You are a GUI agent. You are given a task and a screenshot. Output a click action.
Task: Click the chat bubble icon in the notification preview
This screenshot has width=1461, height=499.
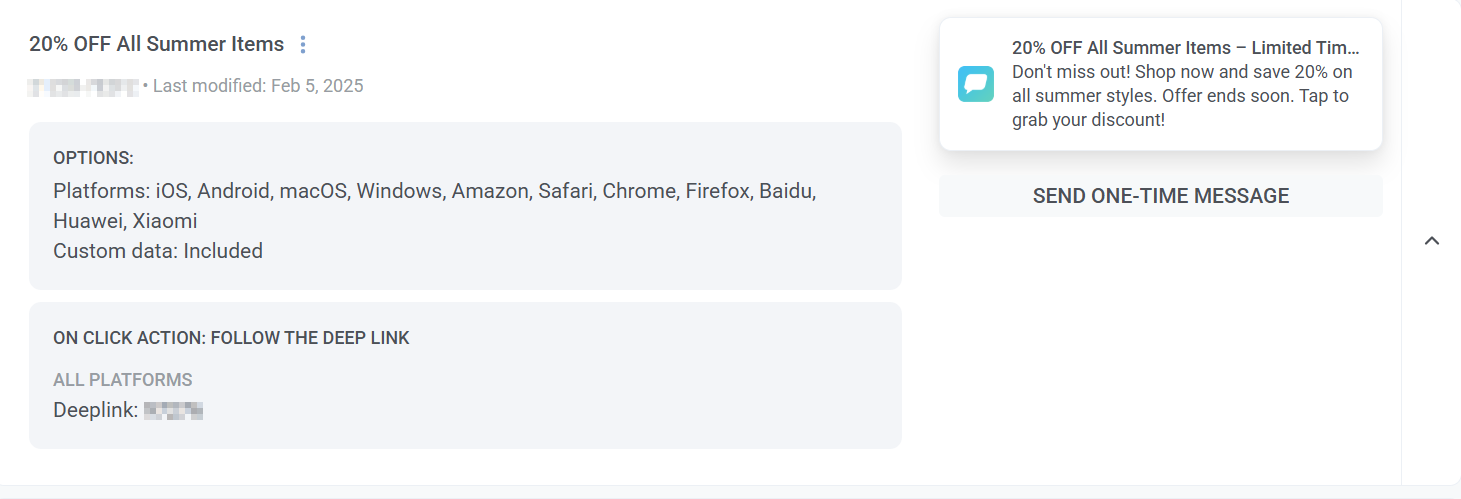(x=975, y=84)
